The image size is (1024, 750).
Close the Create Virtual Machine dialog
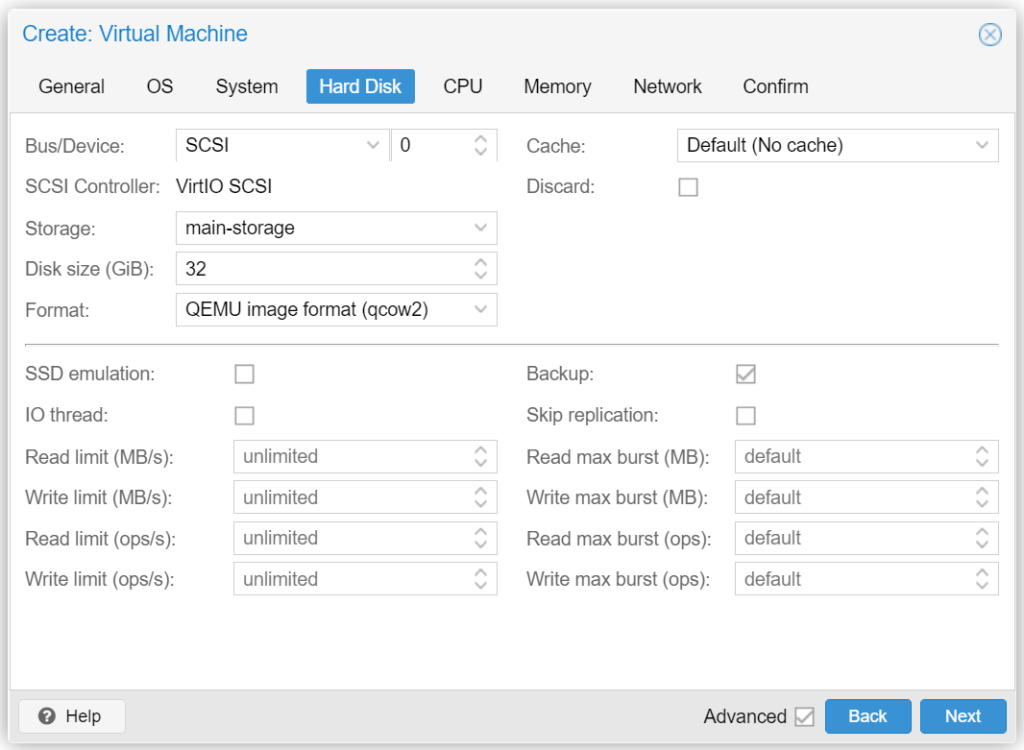[990, 34]
